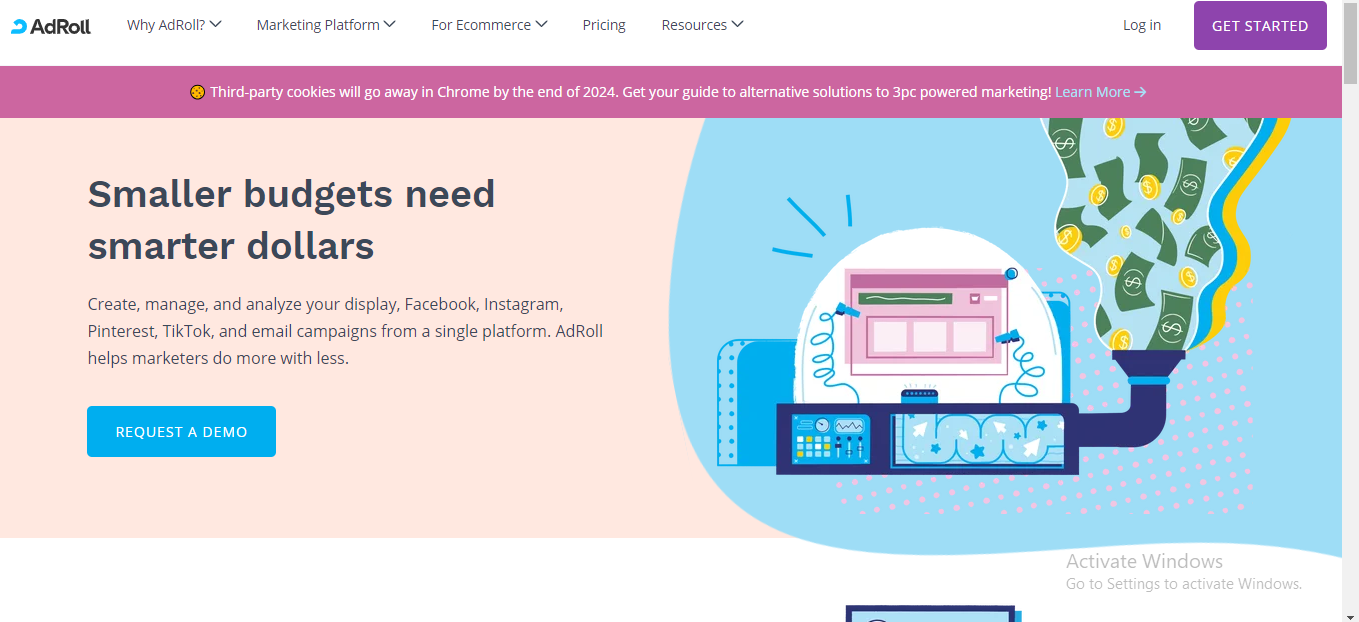The height and width of the screenshot is (622, 1359).
Task: Open the For Ecommerce dropdown
Action: (x=489, y=25)
